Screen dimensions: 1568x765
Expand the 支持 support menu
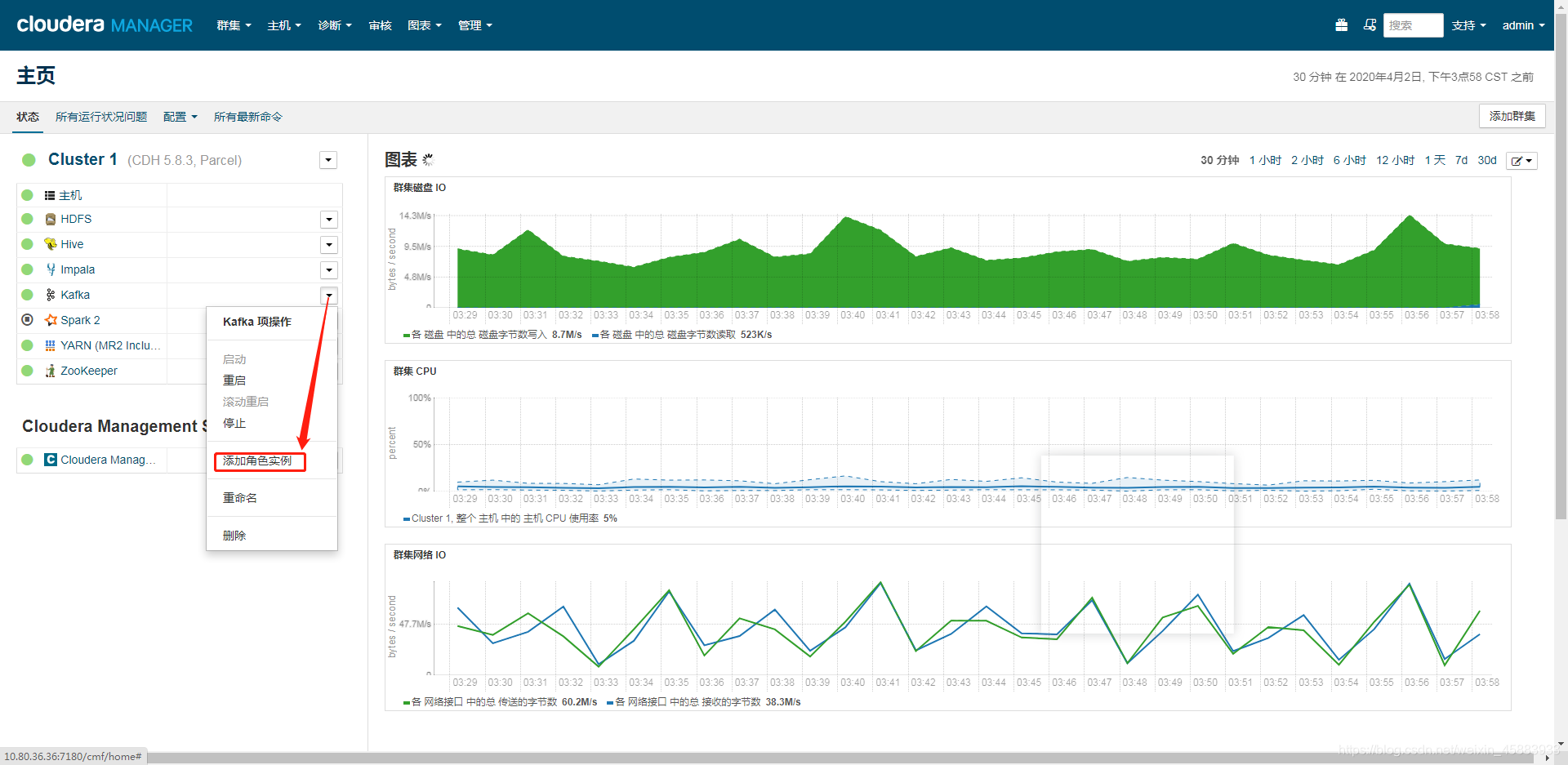coord(1468,25)
